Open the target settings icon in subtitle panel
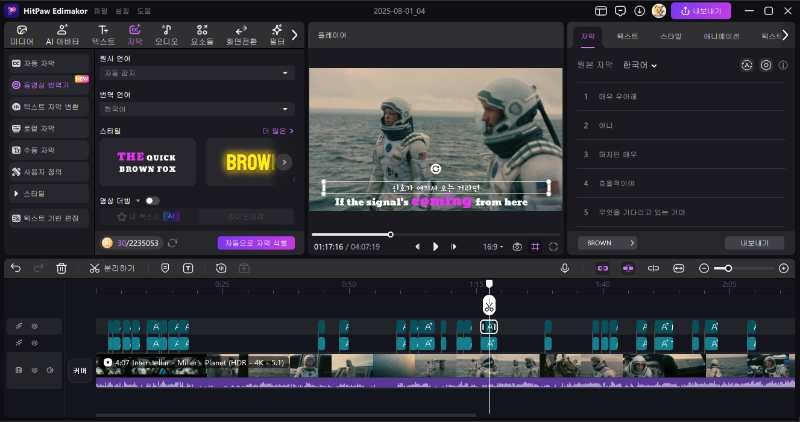 [766, 65]
